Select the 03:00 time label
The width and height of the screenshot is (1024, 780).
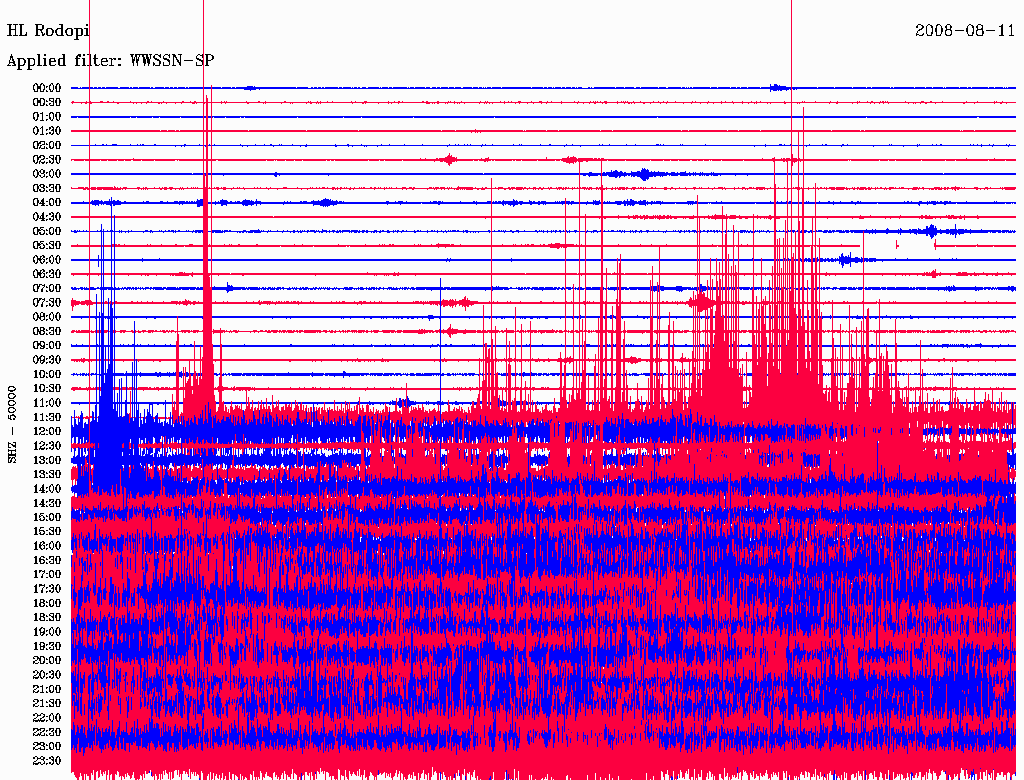tap(47, 174)
